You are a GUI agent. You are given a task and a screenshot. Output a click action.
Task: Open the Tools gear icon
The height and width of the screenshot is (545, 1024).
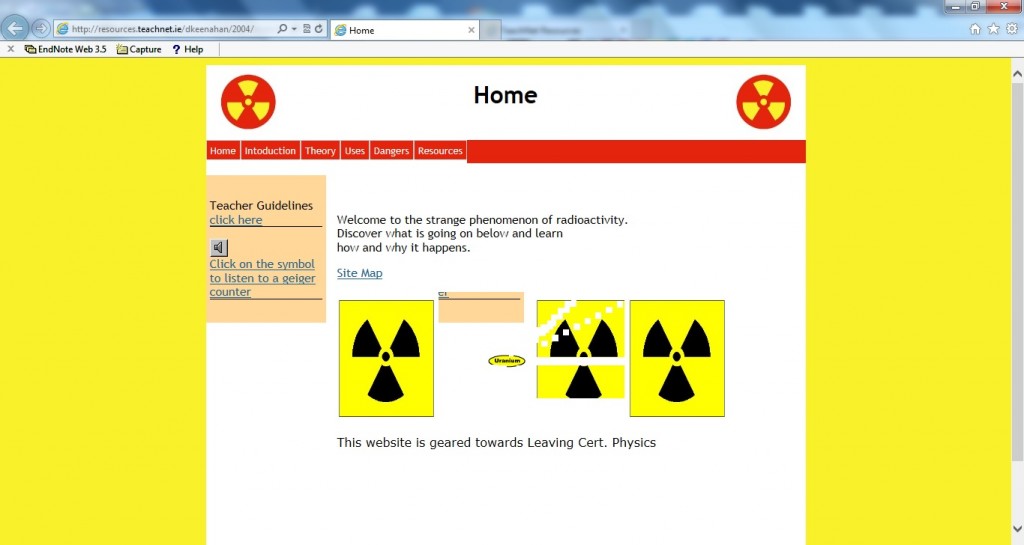[1011, 29]
